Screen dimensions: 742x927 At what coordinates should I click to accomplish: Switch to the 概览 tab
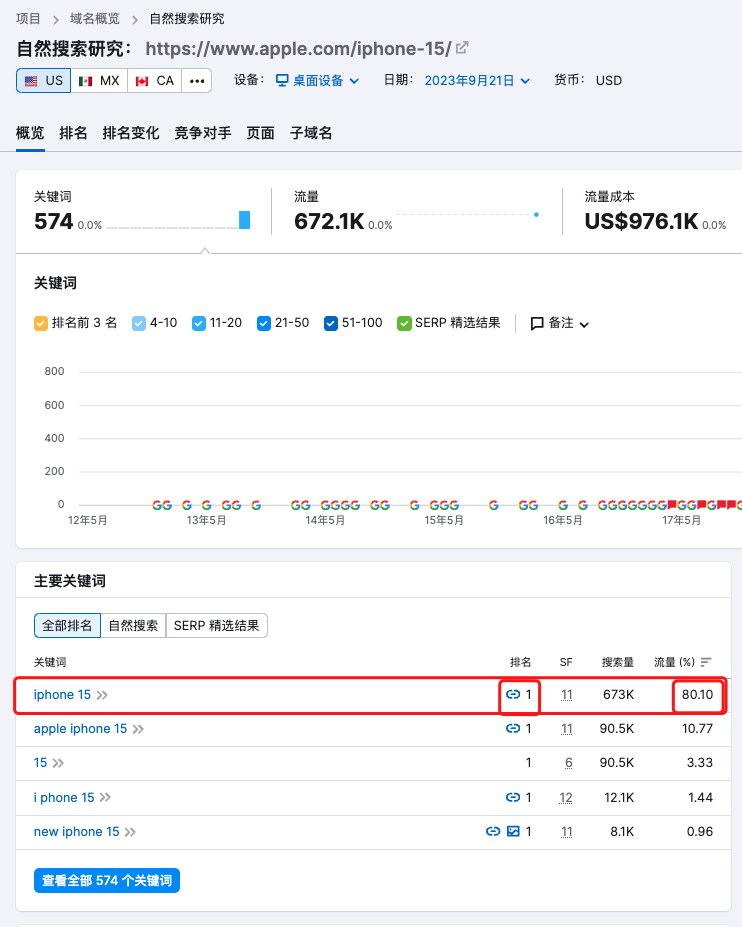30,133
